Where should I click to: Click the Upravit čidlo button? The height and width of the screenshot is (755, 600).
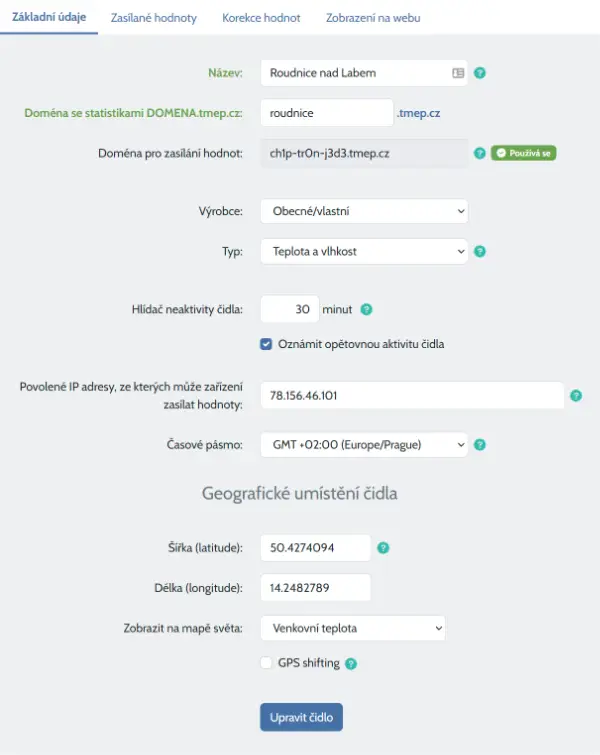point(301,717)
